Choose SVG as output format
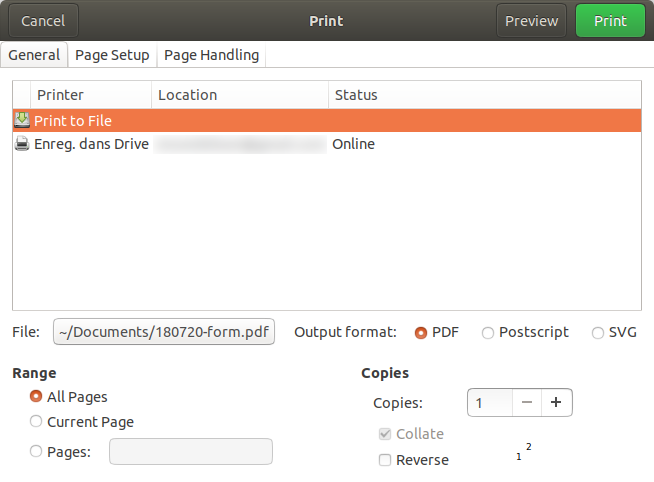Viewport: 654px width, 482px height. coord(598,332)
